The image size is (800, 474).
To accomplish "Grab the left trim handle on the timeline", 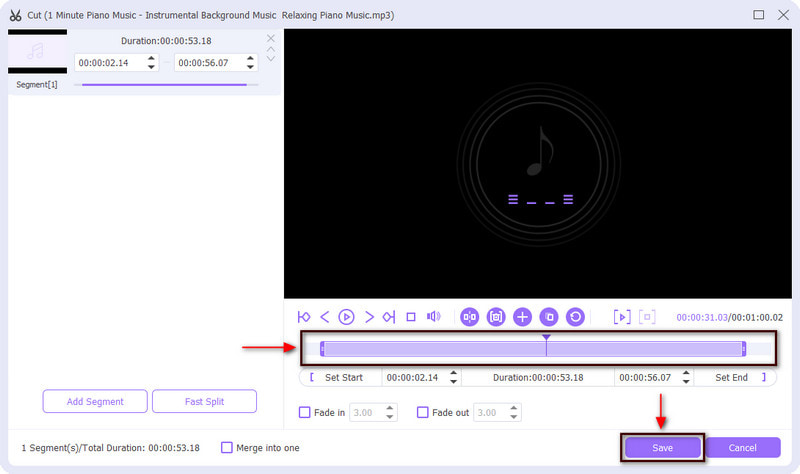I will 322,349.
